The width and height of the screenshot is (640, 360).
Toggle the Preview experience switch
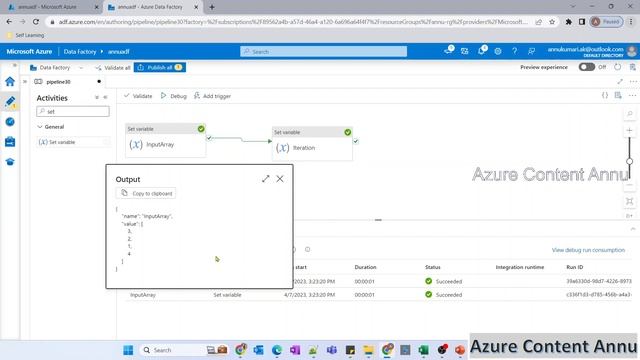pyautogui.click(x=587, y=67)
